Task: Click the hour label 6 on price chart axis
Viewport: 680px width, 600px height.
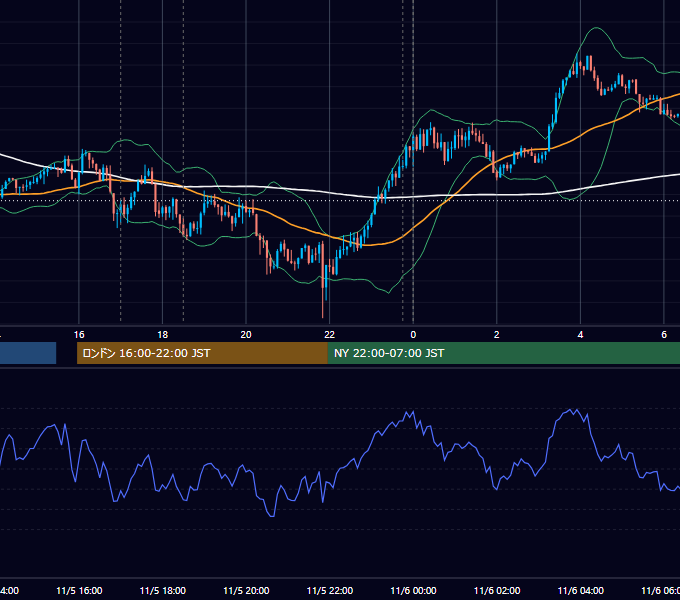Action: click(x=664, y=335)
